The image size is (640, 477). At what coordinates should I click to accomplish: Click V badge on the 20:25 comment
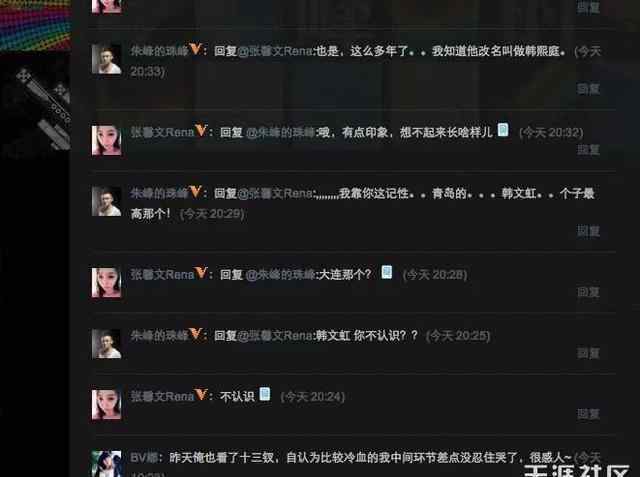(196, 334)
